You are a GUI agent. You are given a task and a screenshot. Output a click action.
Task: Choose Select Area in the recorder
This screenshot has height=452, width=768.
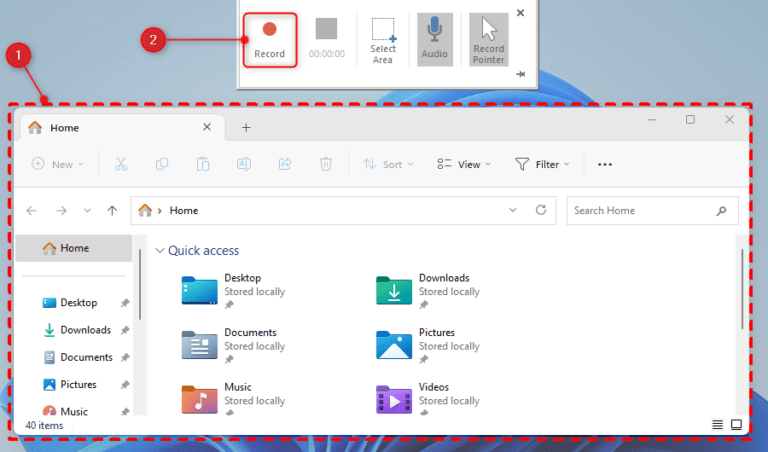(x=383, y=39)
